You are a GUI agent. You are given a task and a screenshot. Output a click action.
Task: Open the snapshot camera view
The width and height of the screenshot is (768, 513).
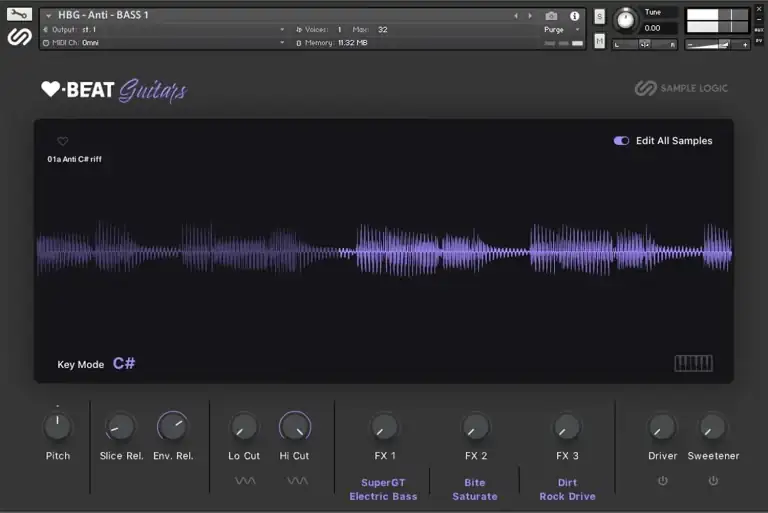pos(551,16)
